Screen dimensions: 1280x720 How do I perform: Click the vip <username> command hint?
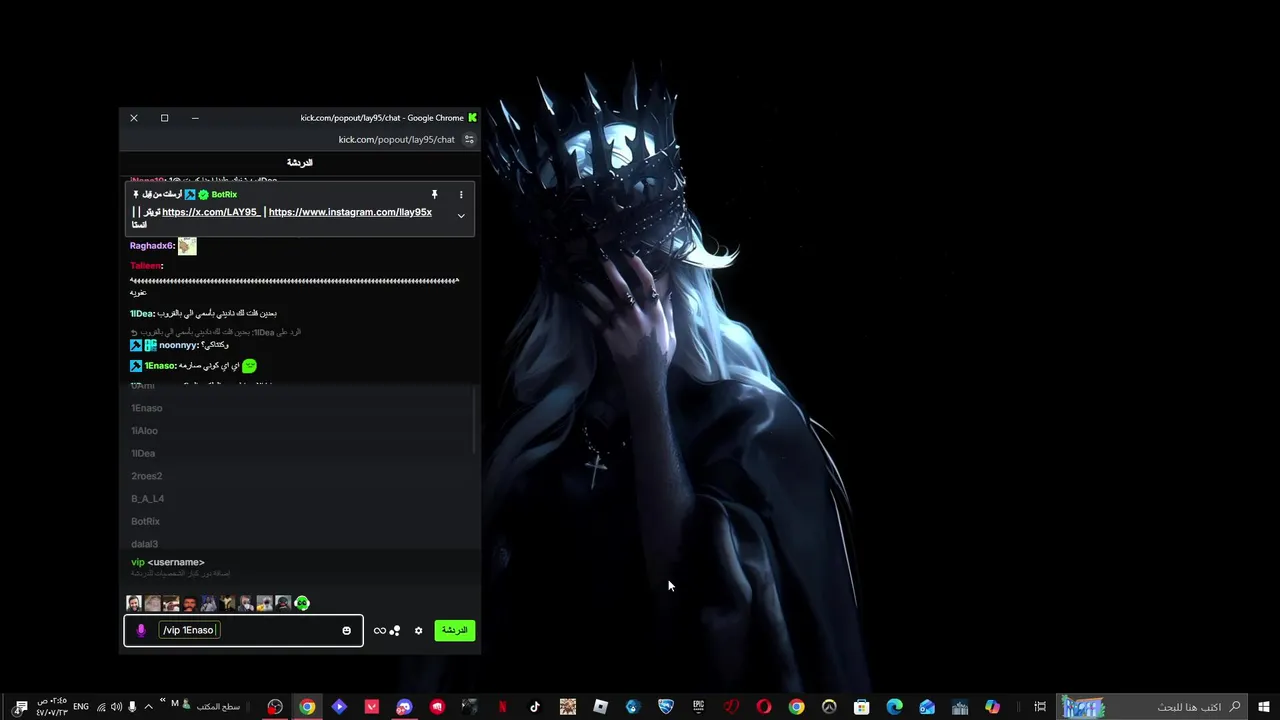tap(168, 562)
